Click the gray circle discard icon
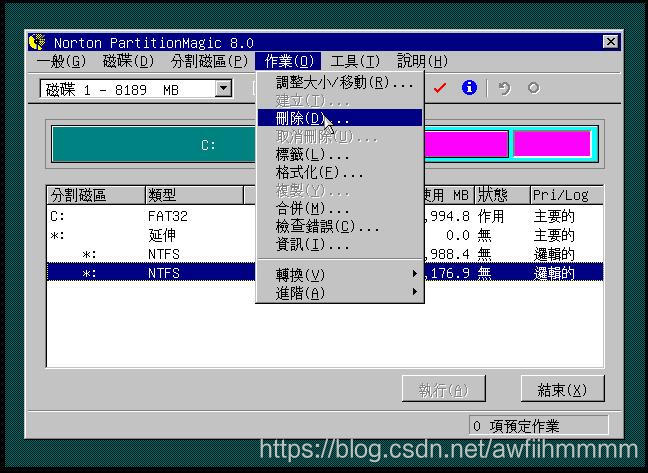This screenshot has width=648, height=473. tap(534, 88)
